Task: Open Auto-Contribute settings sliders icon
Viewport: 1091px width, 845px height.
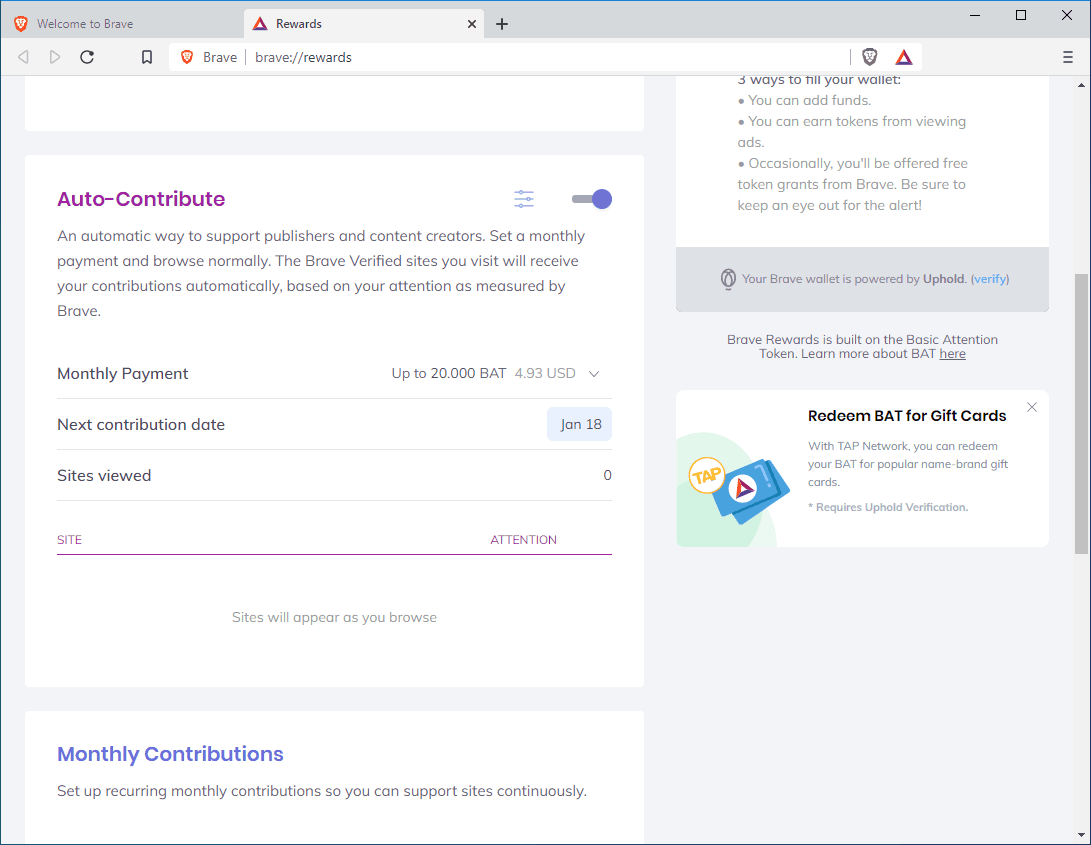Action: (x=524, y=199)
